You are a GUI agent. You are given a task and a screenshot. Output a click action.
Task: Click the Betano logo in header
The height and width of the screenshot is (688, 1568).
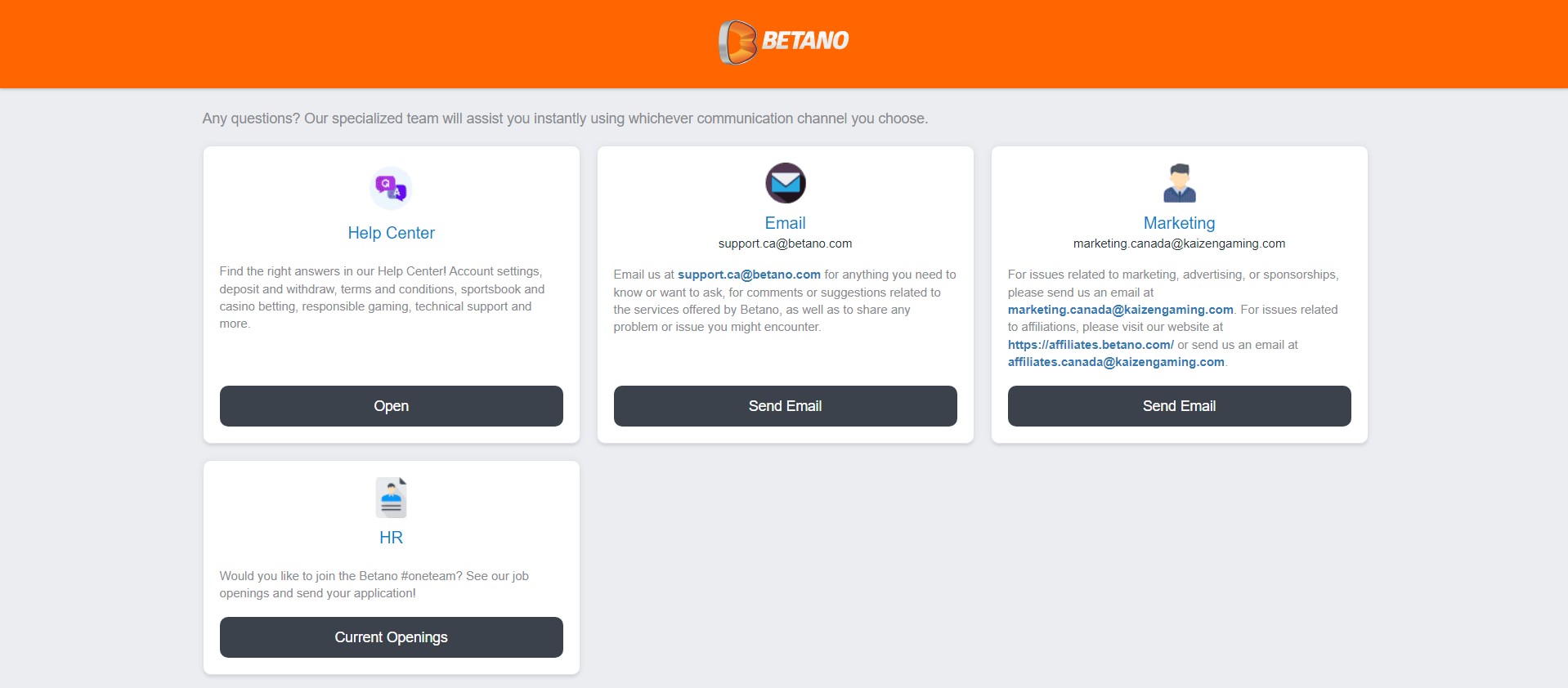click(783, 42)
